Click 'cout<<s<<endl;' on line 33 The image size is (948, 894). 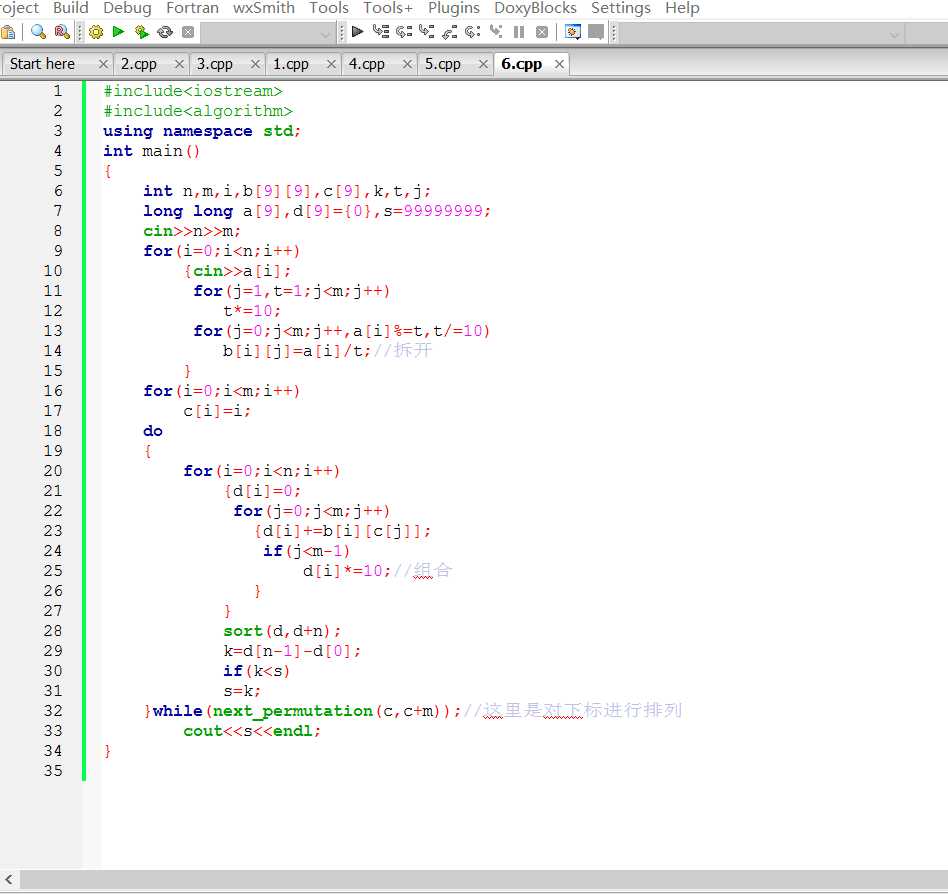(252, 731)
